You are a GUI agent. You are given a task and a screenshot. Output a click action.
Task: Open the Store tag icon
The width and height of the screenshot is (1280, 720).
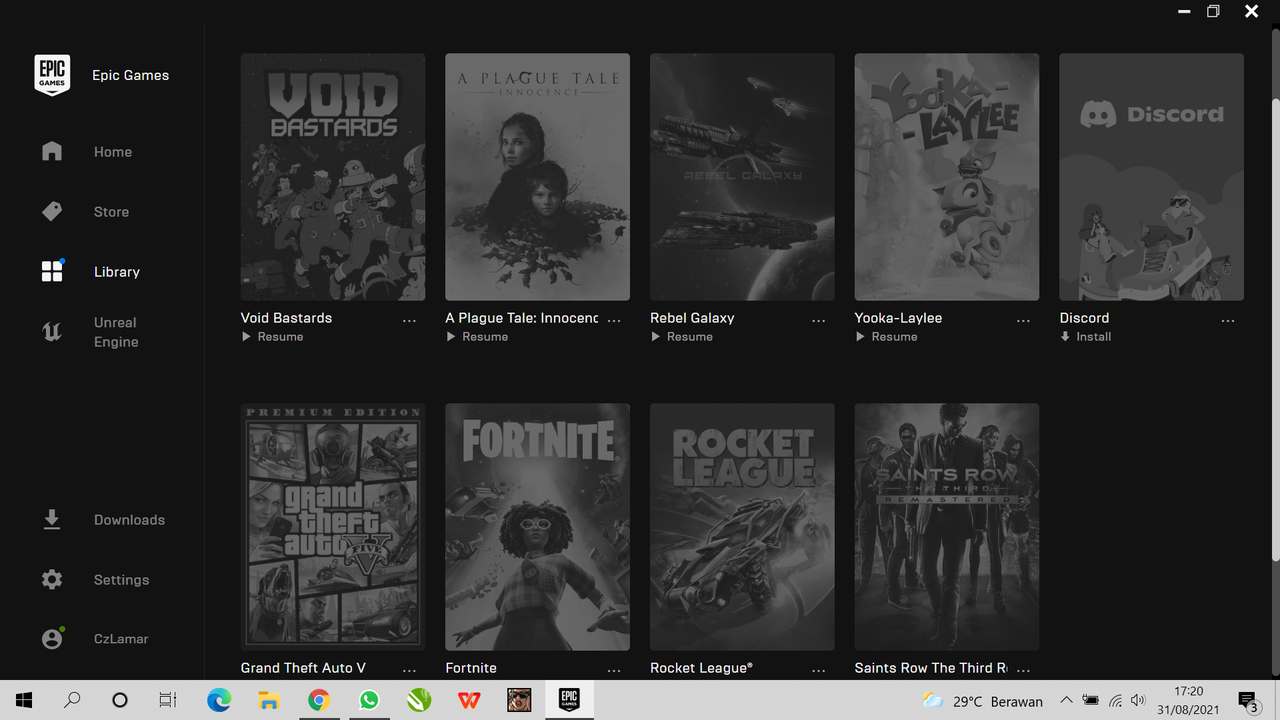point(52,212)
